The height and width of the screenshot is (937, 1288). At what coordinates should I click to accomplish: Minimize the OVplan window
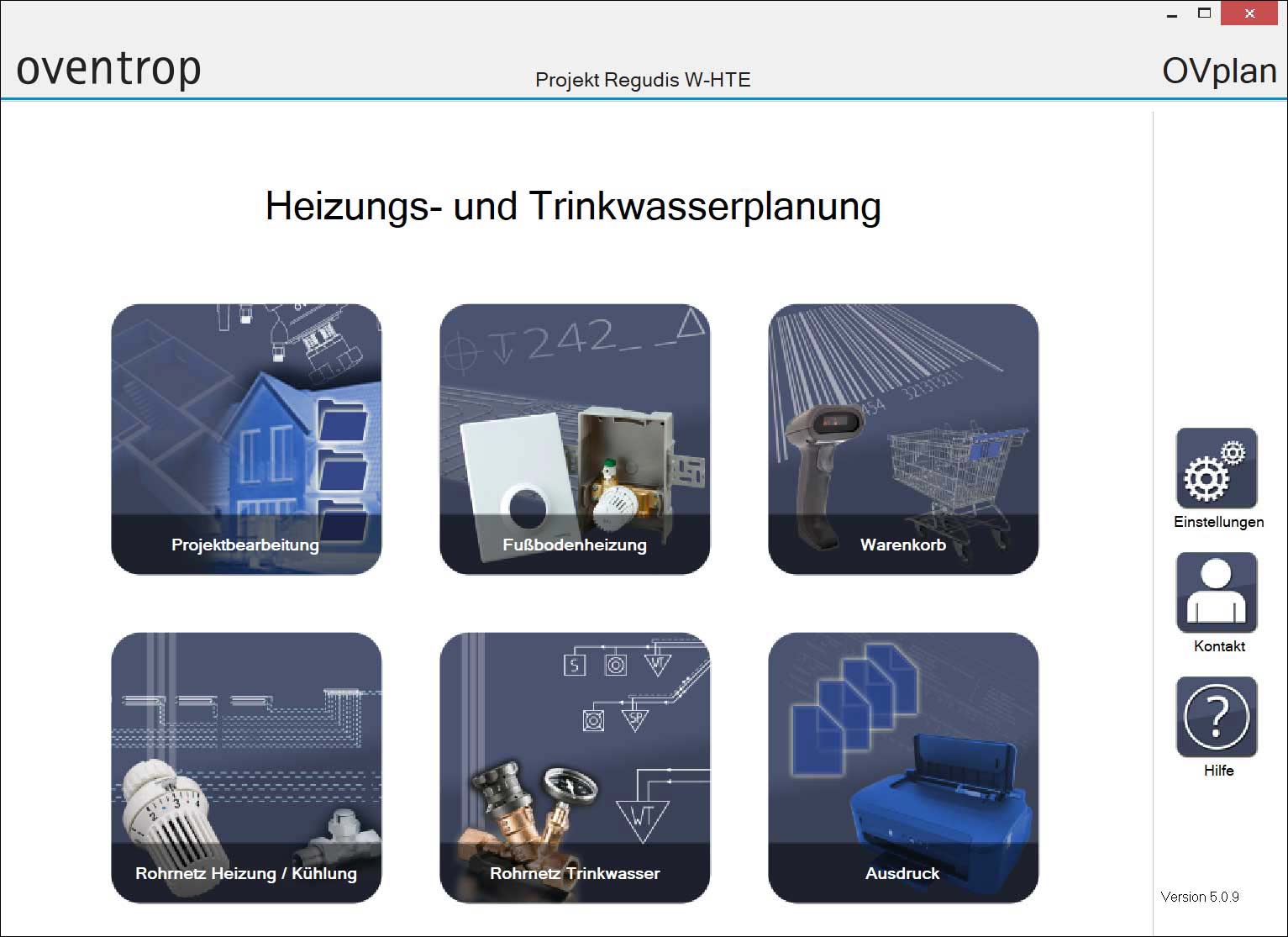tap(1172, 14)
